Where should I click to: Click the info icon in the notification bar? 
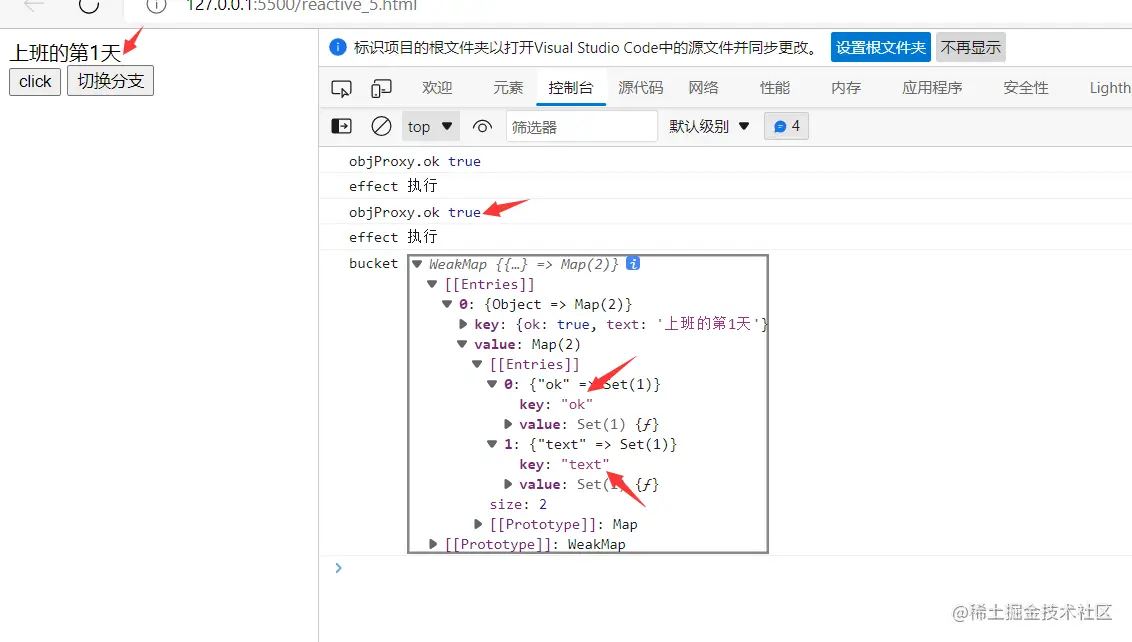point(337,48)
